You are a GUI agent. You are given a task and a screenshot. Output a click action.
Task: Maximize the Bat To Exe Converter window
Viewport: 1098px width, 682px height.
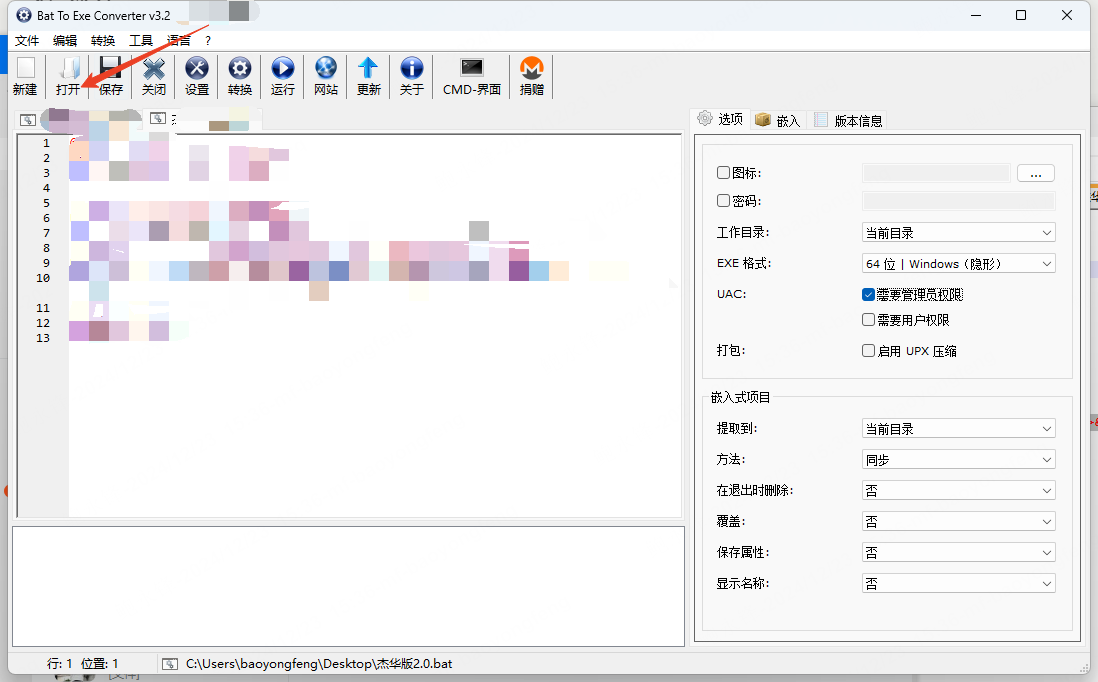coord(1021,15)
